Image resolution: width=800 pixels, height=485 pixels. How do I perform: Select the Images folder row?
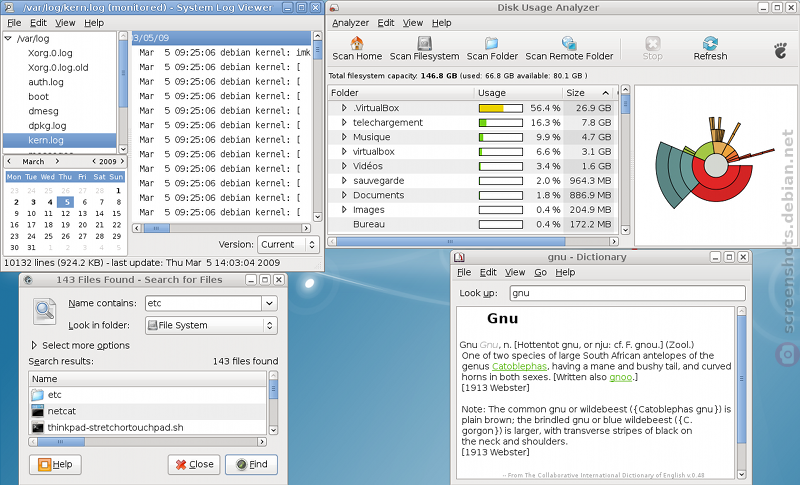click(x=472, y=210)
